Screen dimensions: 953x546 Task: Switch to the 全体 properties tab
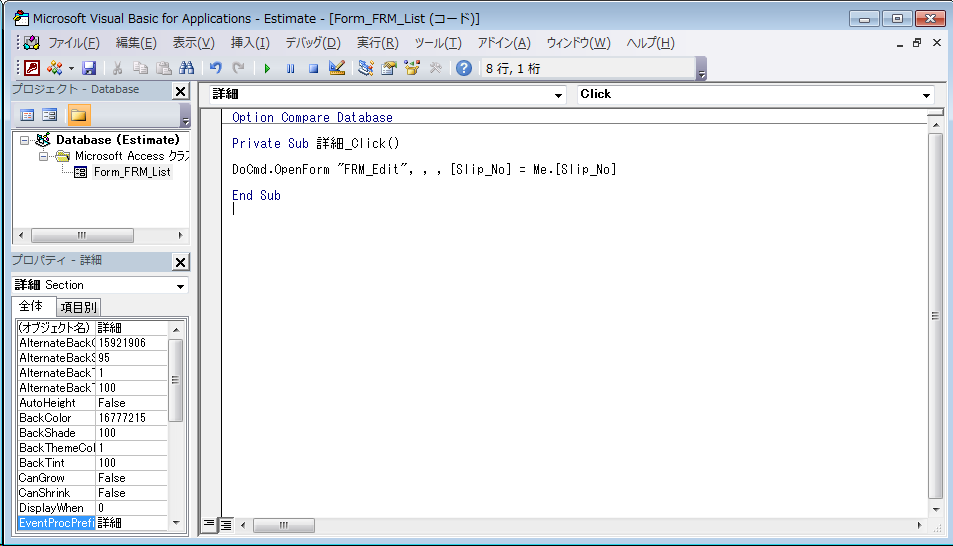(x=31, y=306)
